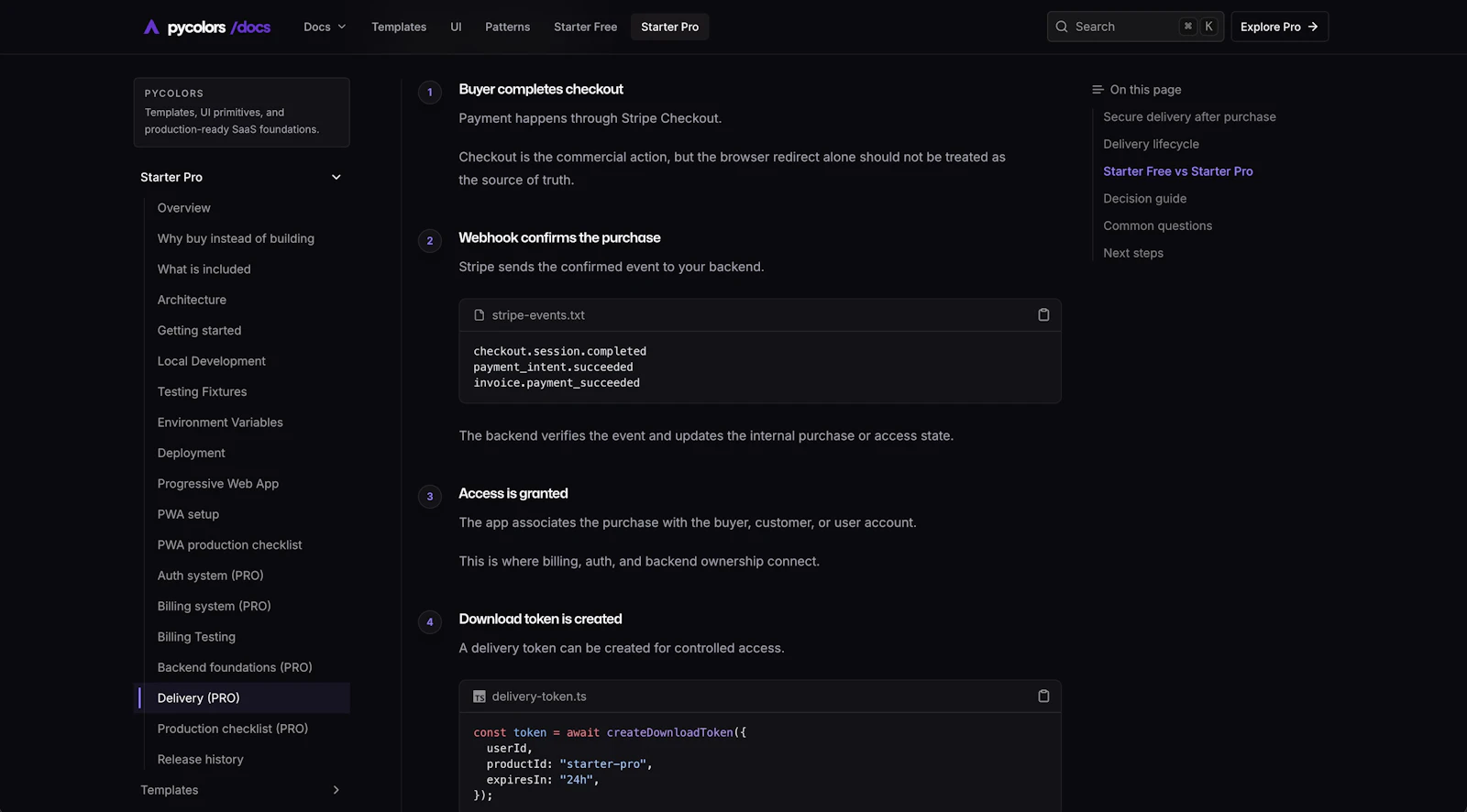Open the Billing Testing page

[196, 637]
